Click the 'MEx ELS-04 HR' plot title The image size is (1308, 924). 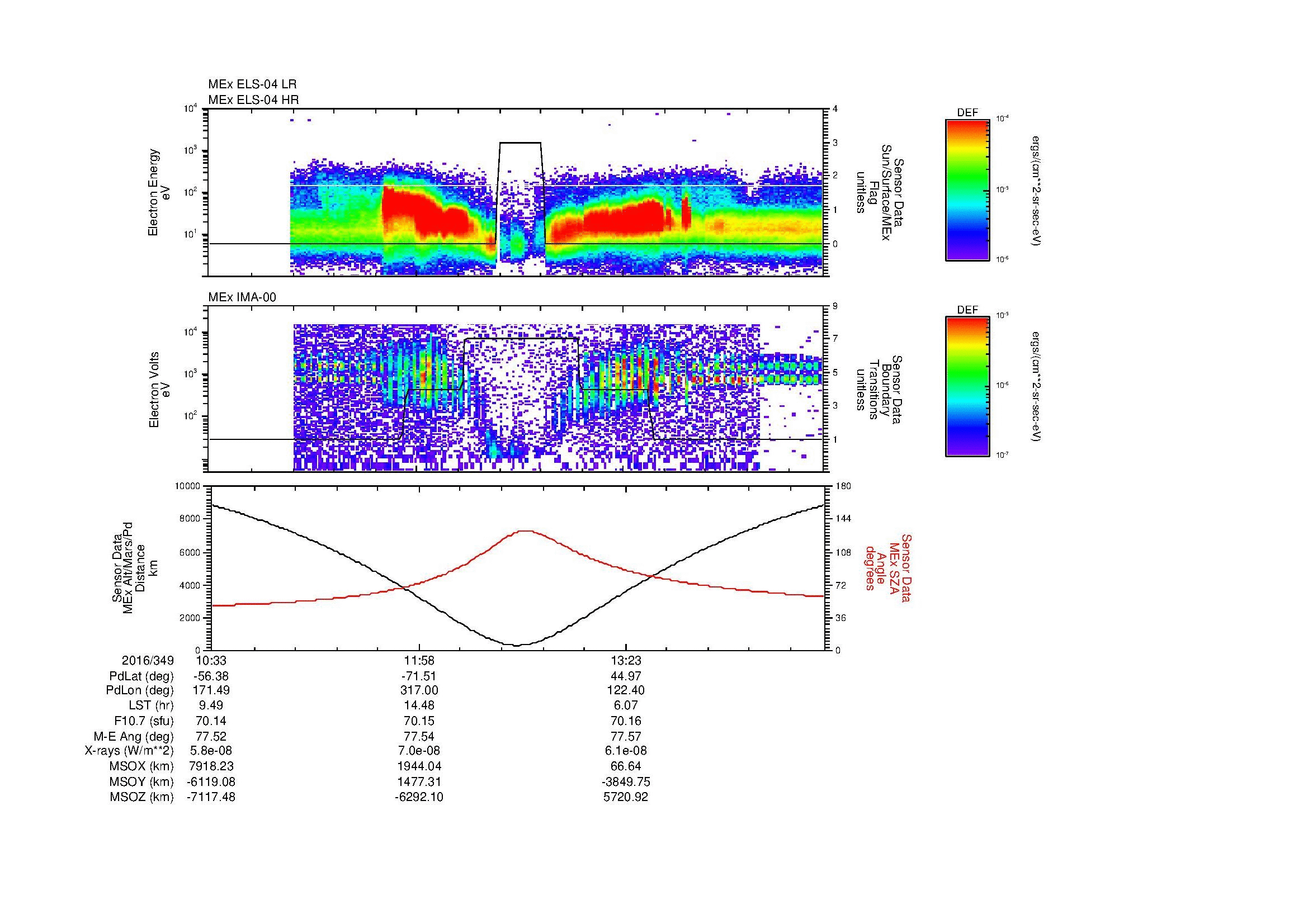[253, 99]
